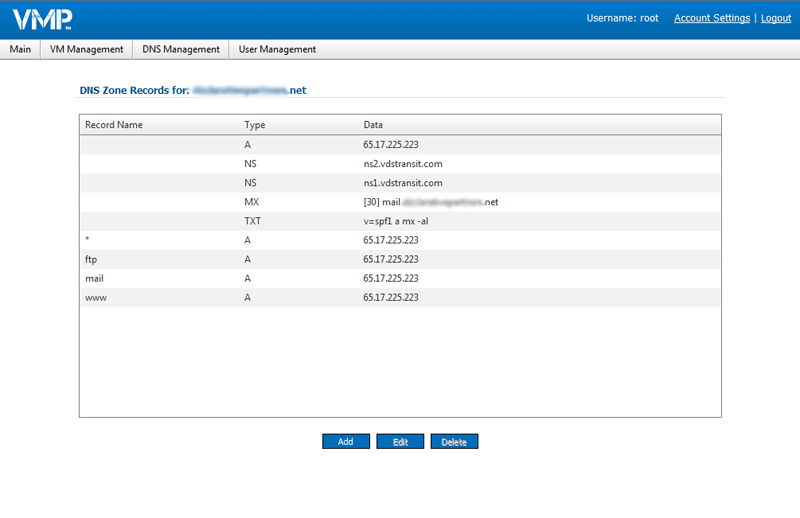Viewport: 800px width, 518px height.
Task: Click the Delete button
Action: (x=454, y=441)
